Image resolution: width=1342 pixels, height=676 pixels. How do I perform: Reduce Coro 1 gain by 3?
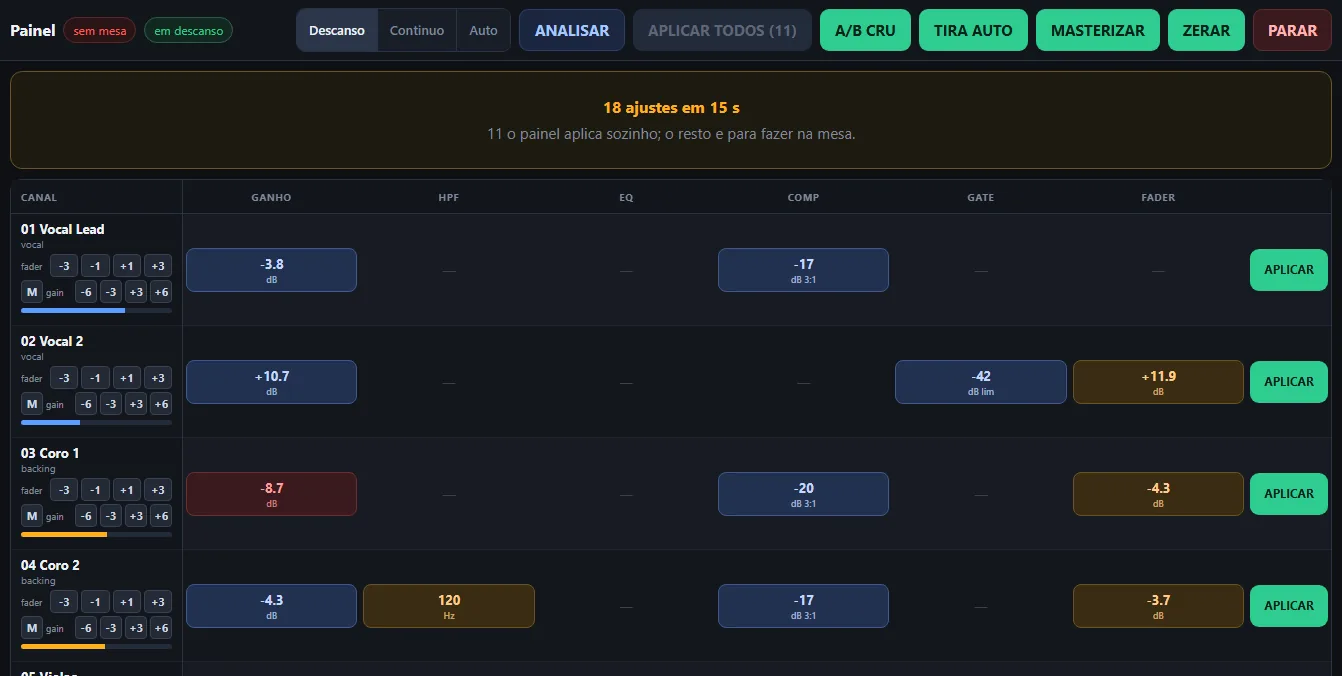111,516
